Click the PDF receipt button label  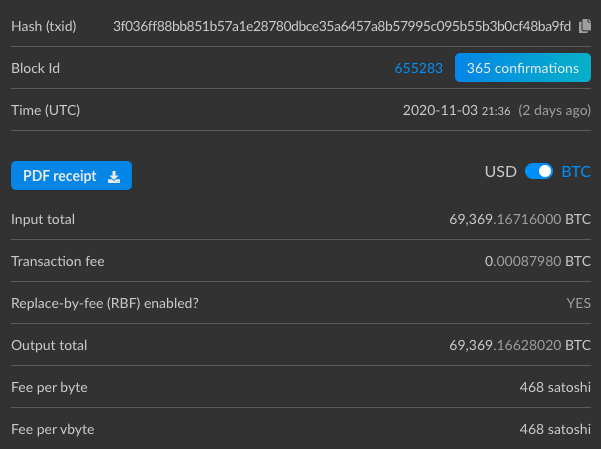pyautogui.click(x=60, y=176)
